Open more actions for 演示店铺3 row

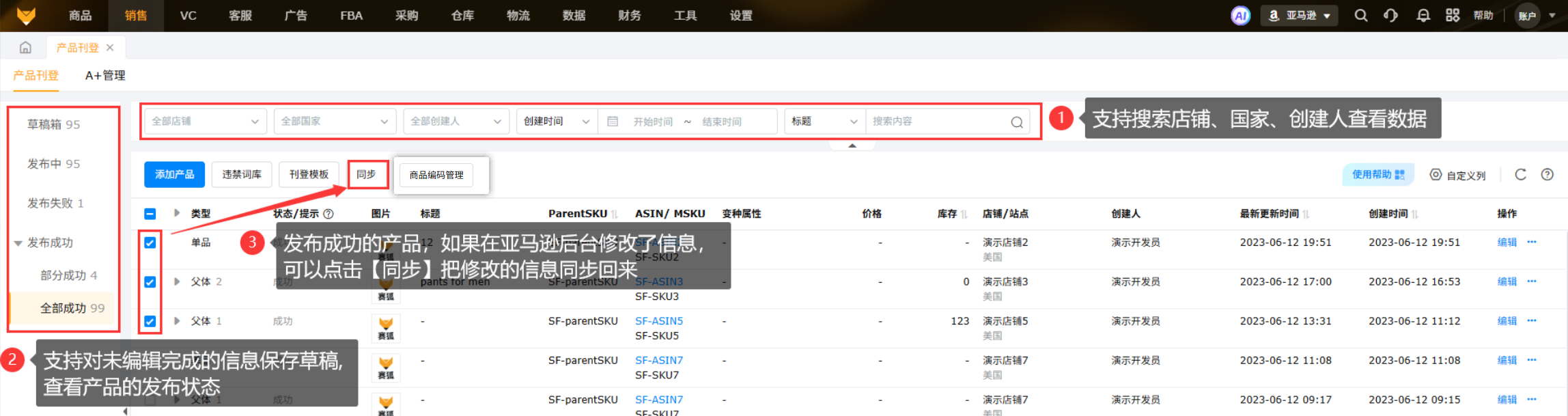[x=1532, y=281]
